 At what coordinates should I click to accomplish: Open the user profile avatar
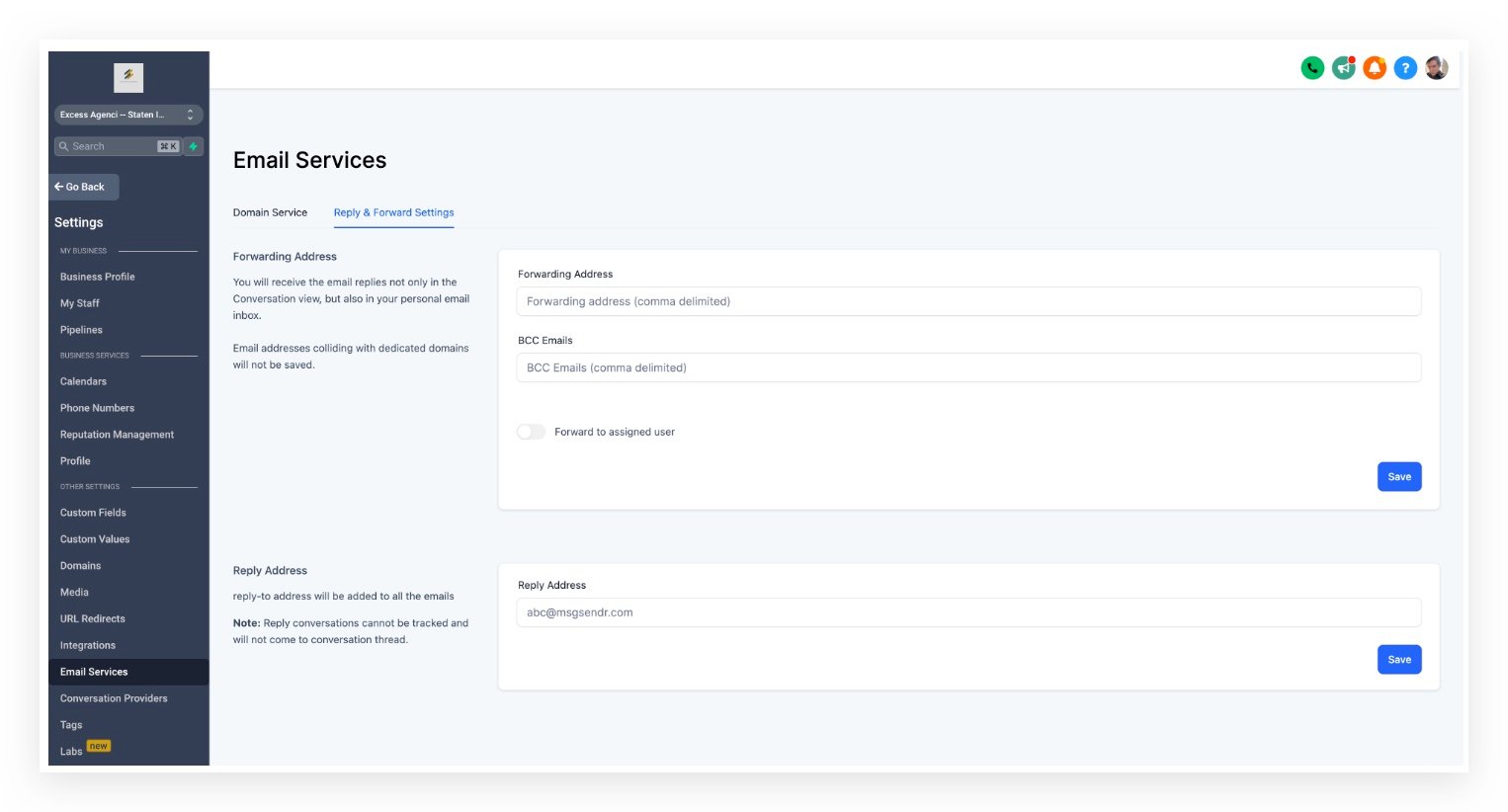1436,68
